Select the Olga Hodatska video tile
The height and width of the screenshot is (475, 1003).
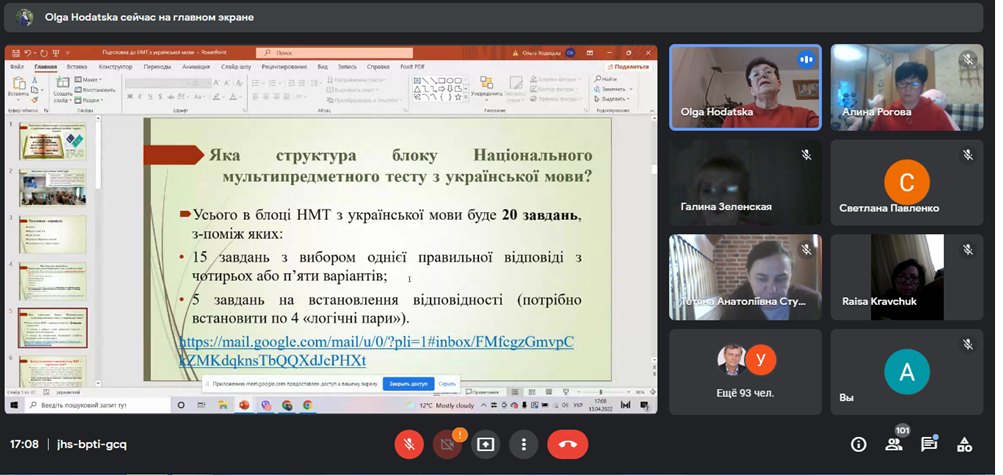click(x=745, y=87)
